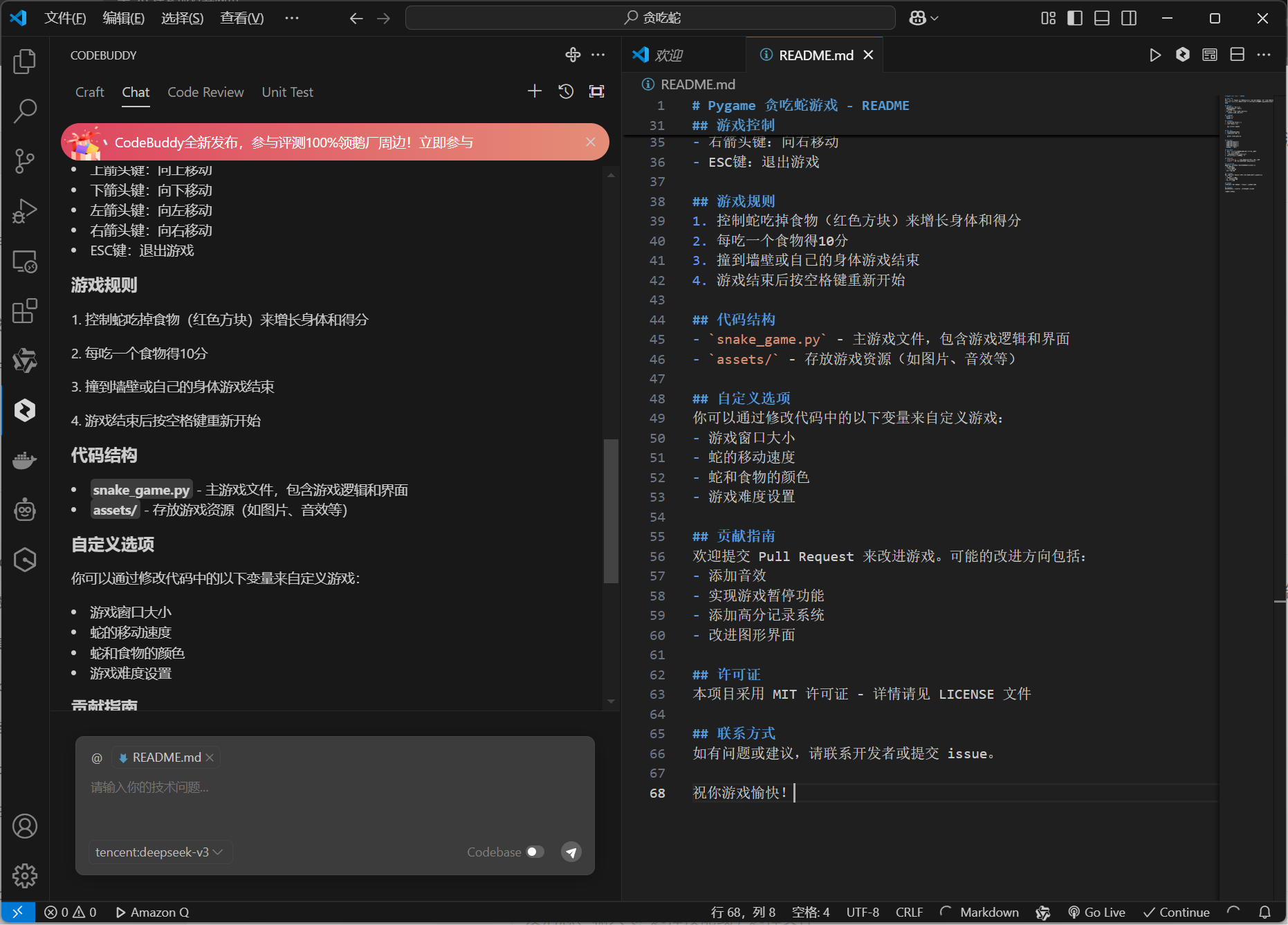Image resolution: width=1288 pixels, height=925 pixels.
Task: Click Amazon Q in status bar
Action: point(152,913)
